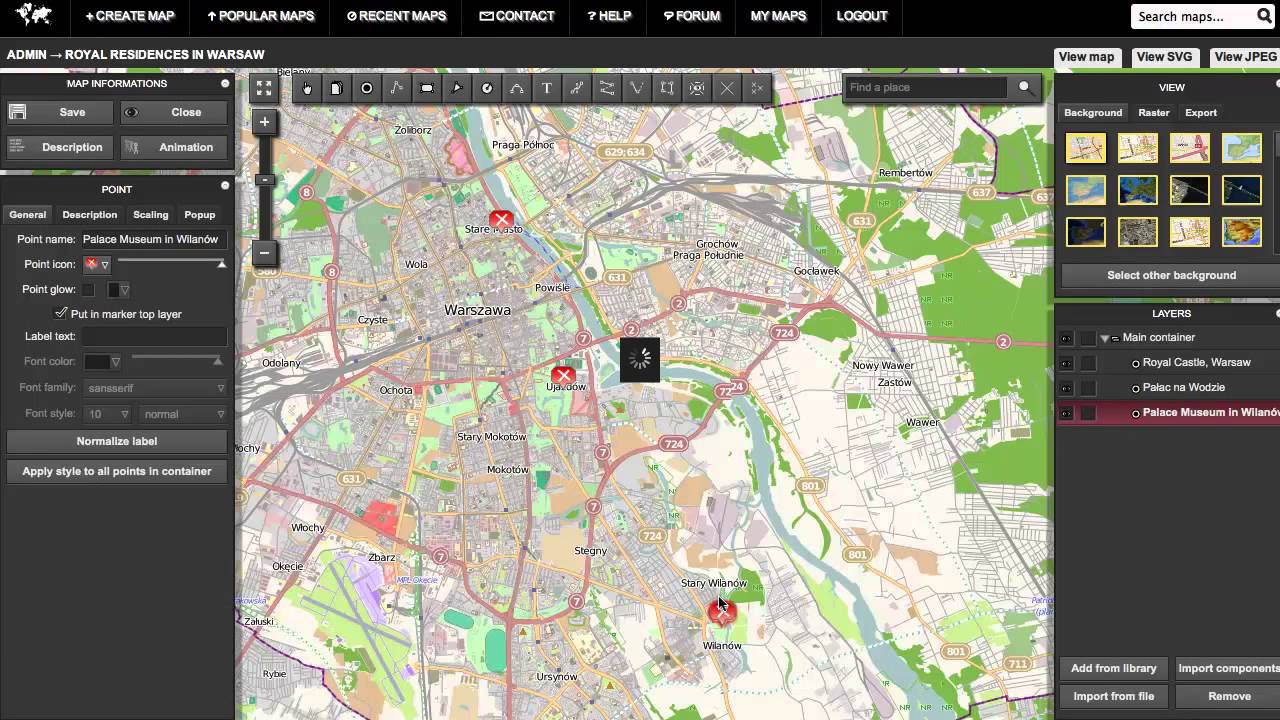This screenshot has width=1280, height=720.
Task: Select the text label tool
Action: (547, 88)
